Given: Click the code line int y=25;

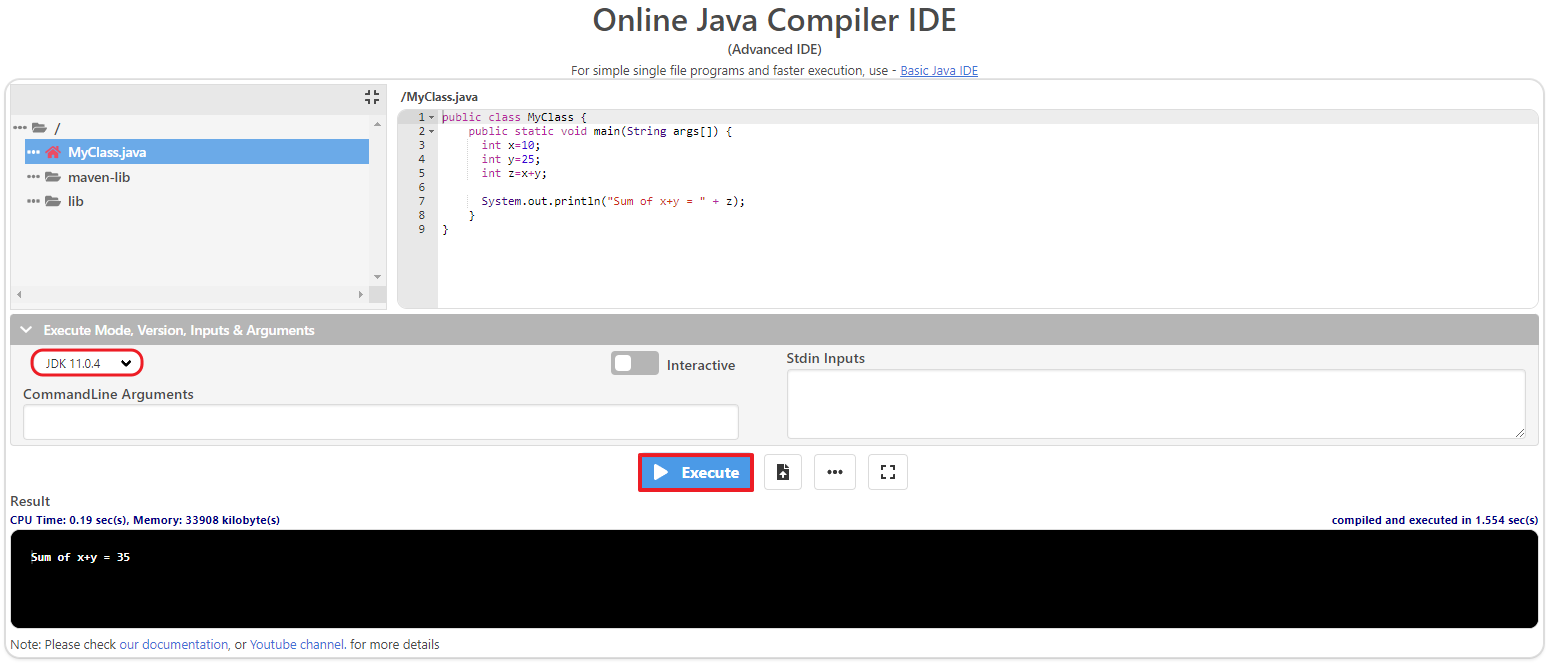Looking at the screenshot, I should tap(510, 159).
